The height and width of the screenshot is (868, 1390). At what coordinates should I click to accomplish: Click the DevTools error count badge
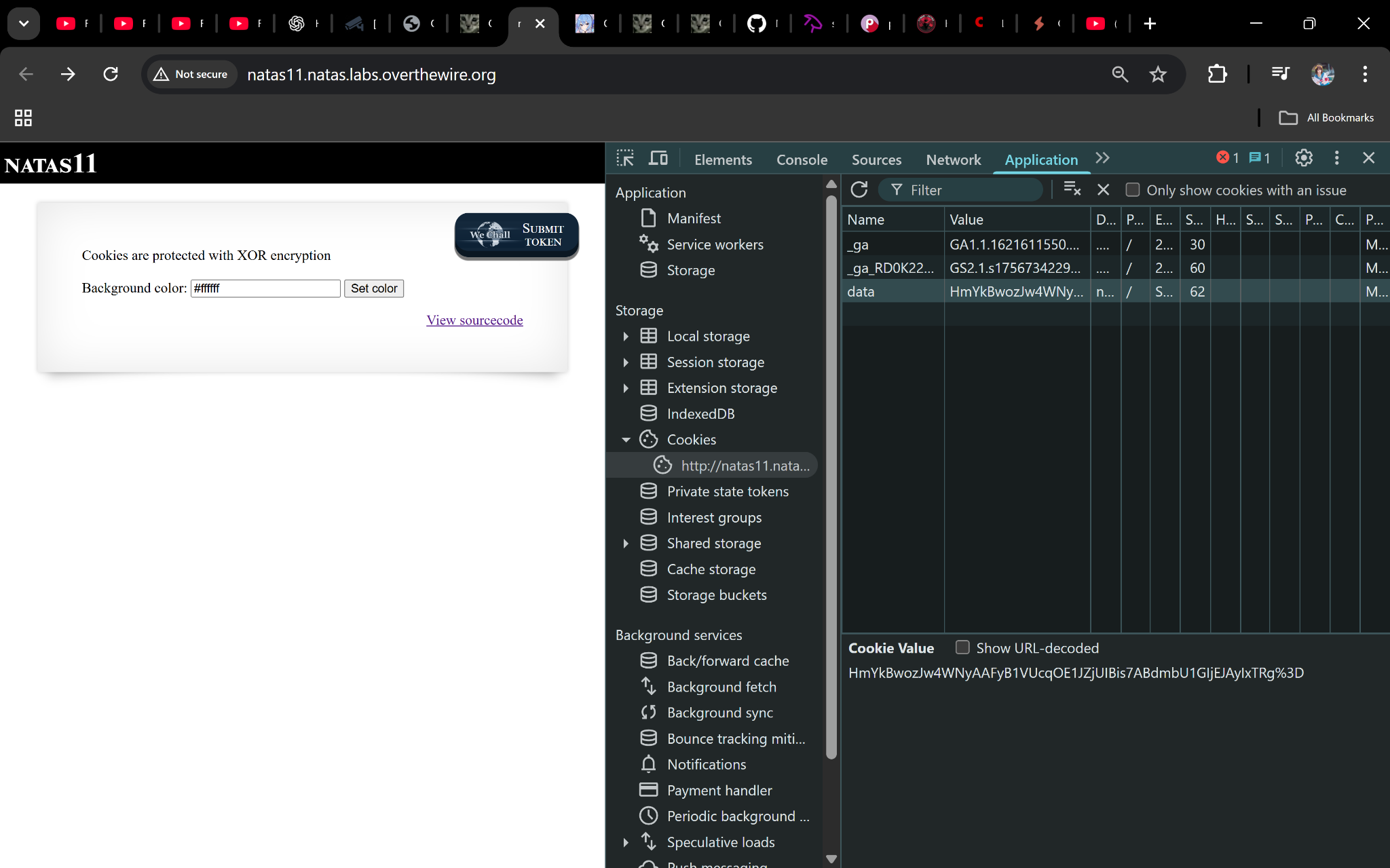[1227, 158]
